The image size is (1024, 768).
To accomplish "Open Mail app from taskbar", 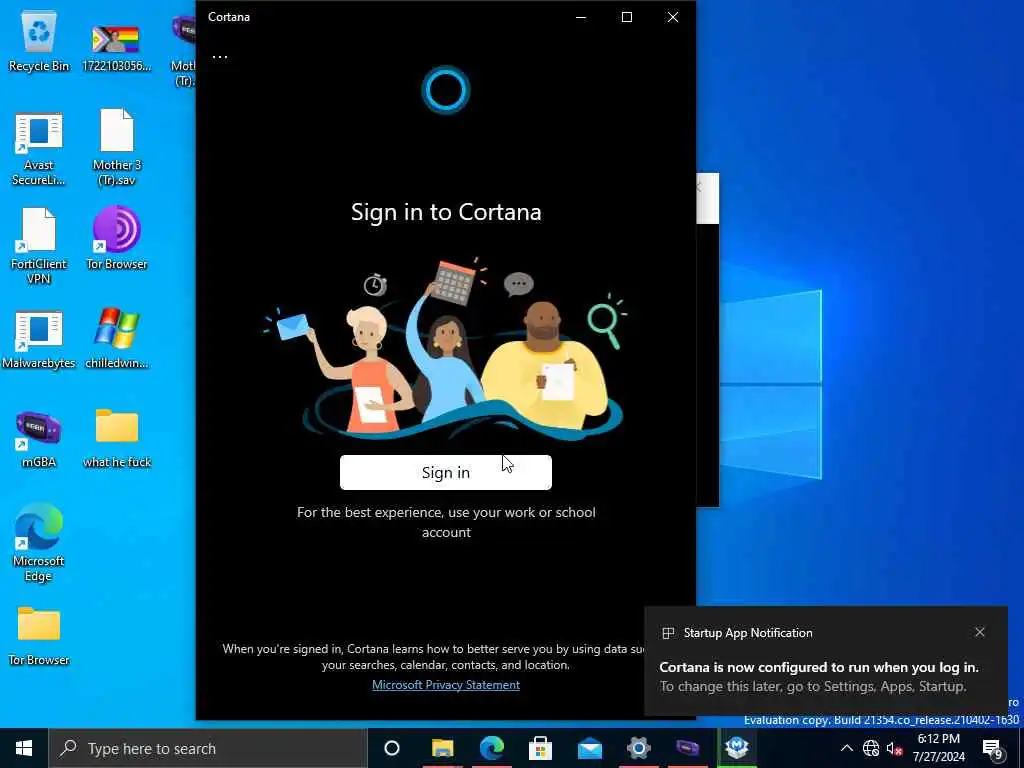I will (590, 748).
